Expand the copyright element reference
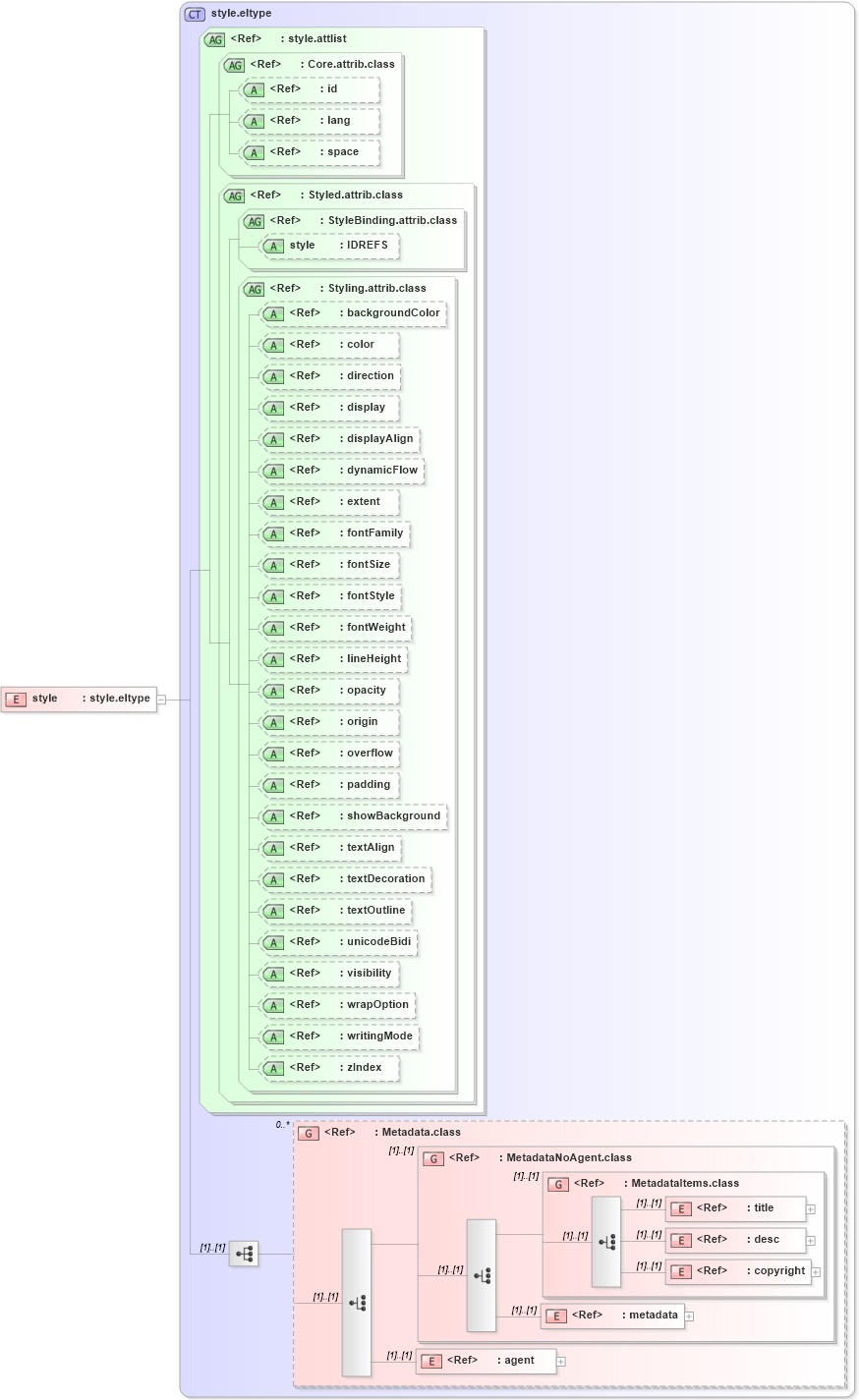 point(816,1272)
